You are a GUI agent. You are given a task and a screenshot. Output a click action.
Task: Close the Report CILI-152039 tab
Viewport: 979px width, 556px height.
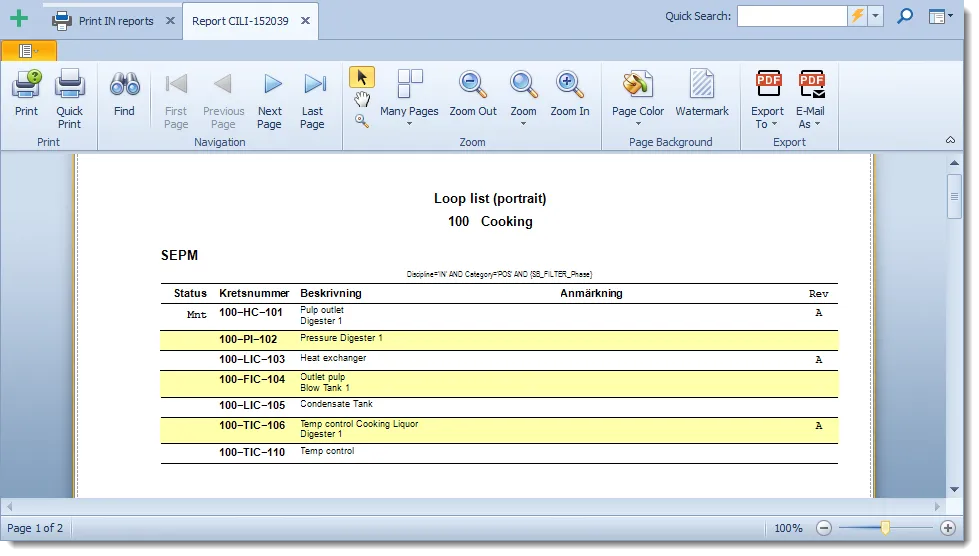coord(305,21)
